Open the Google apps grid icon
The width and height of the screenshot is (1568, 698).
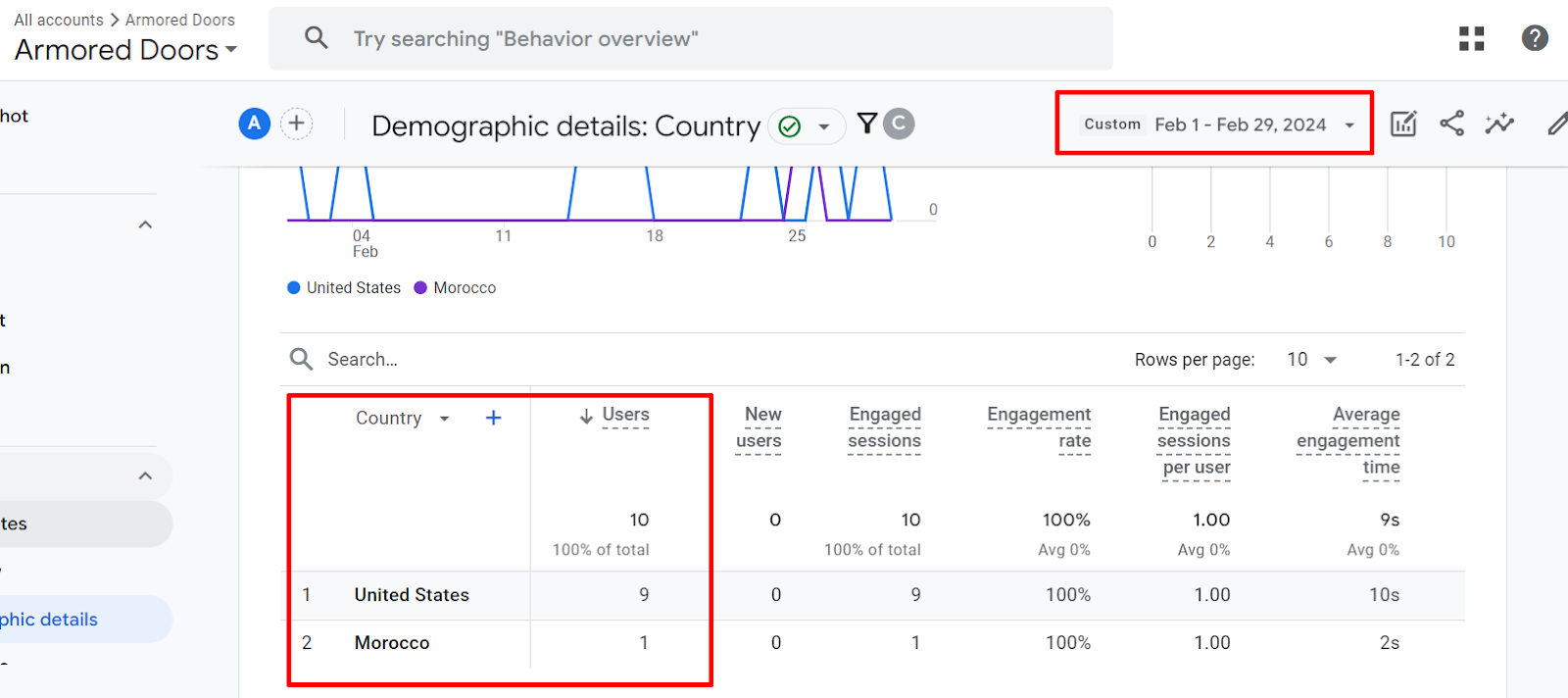[1471, 38]
